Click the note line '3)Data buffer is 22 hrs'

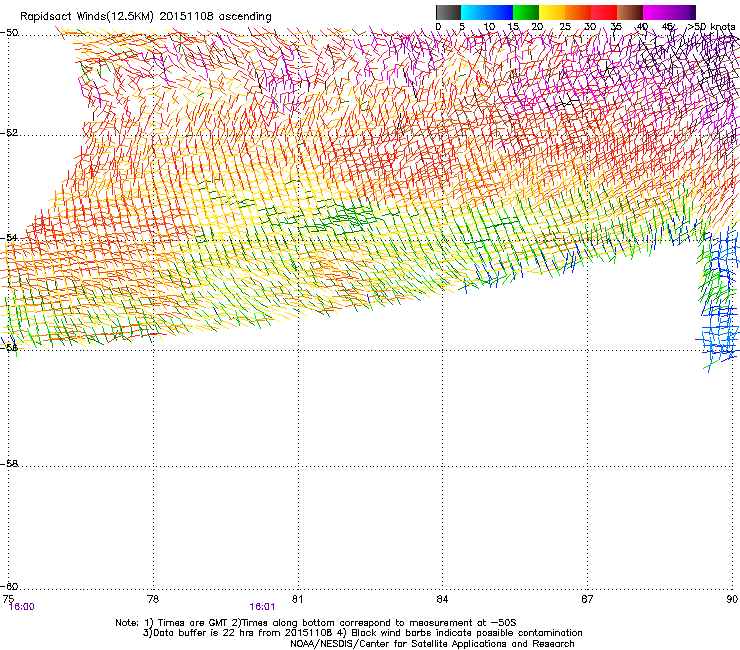click(362, 633)
